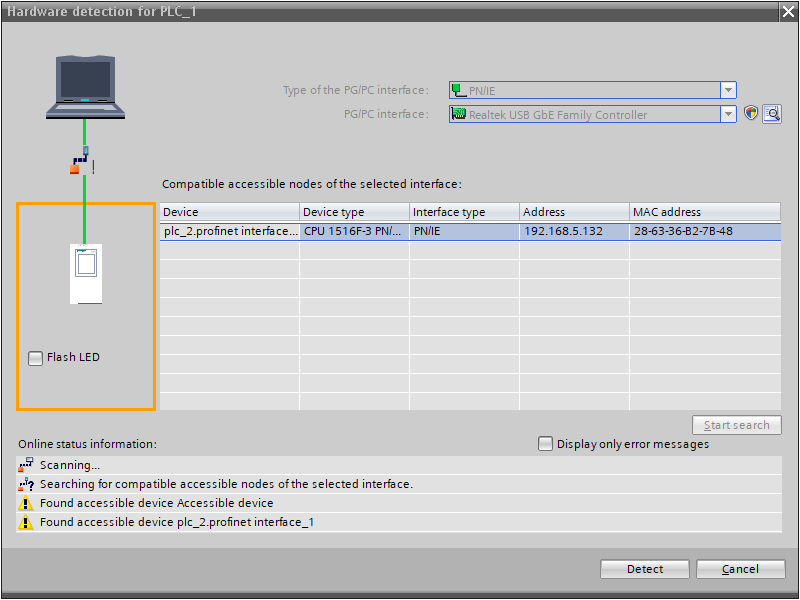
Task: Click CPU 1516F-3 PN/... device type cell
Action: tap(355, 231)
